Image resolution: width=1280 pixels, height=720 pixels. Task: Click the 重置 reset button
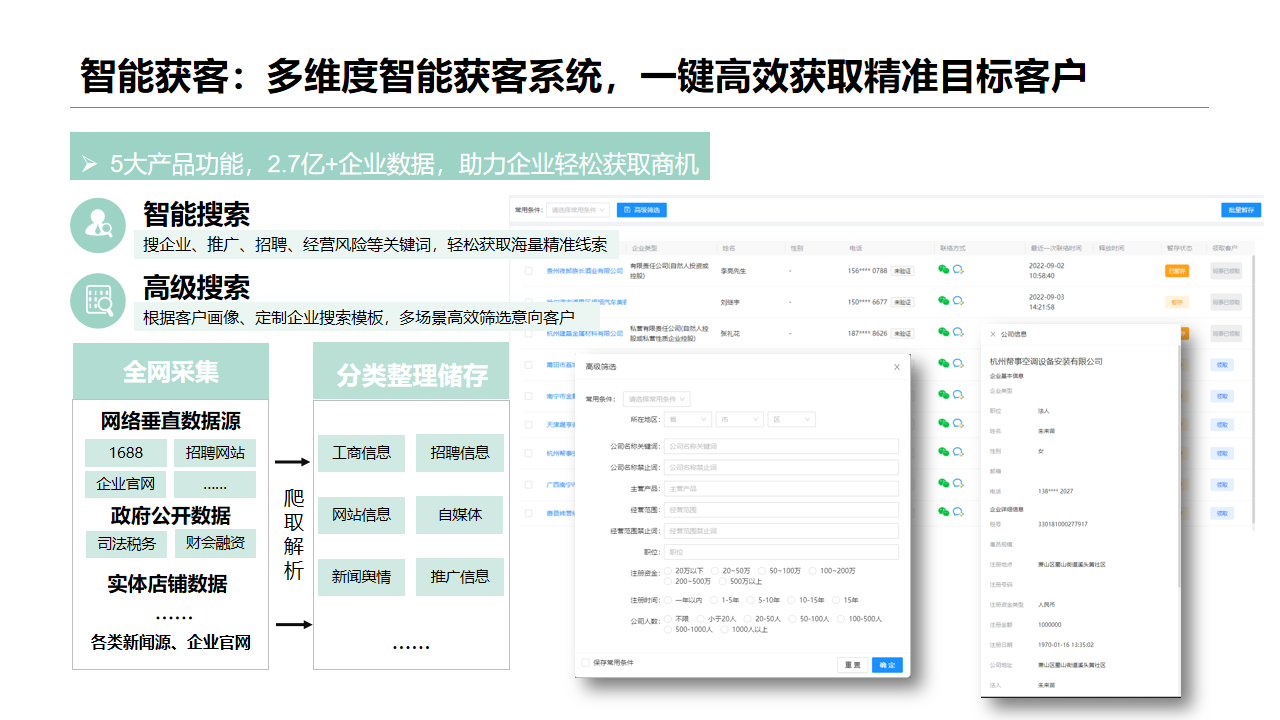pyautogui.click(x=852, y=665)
